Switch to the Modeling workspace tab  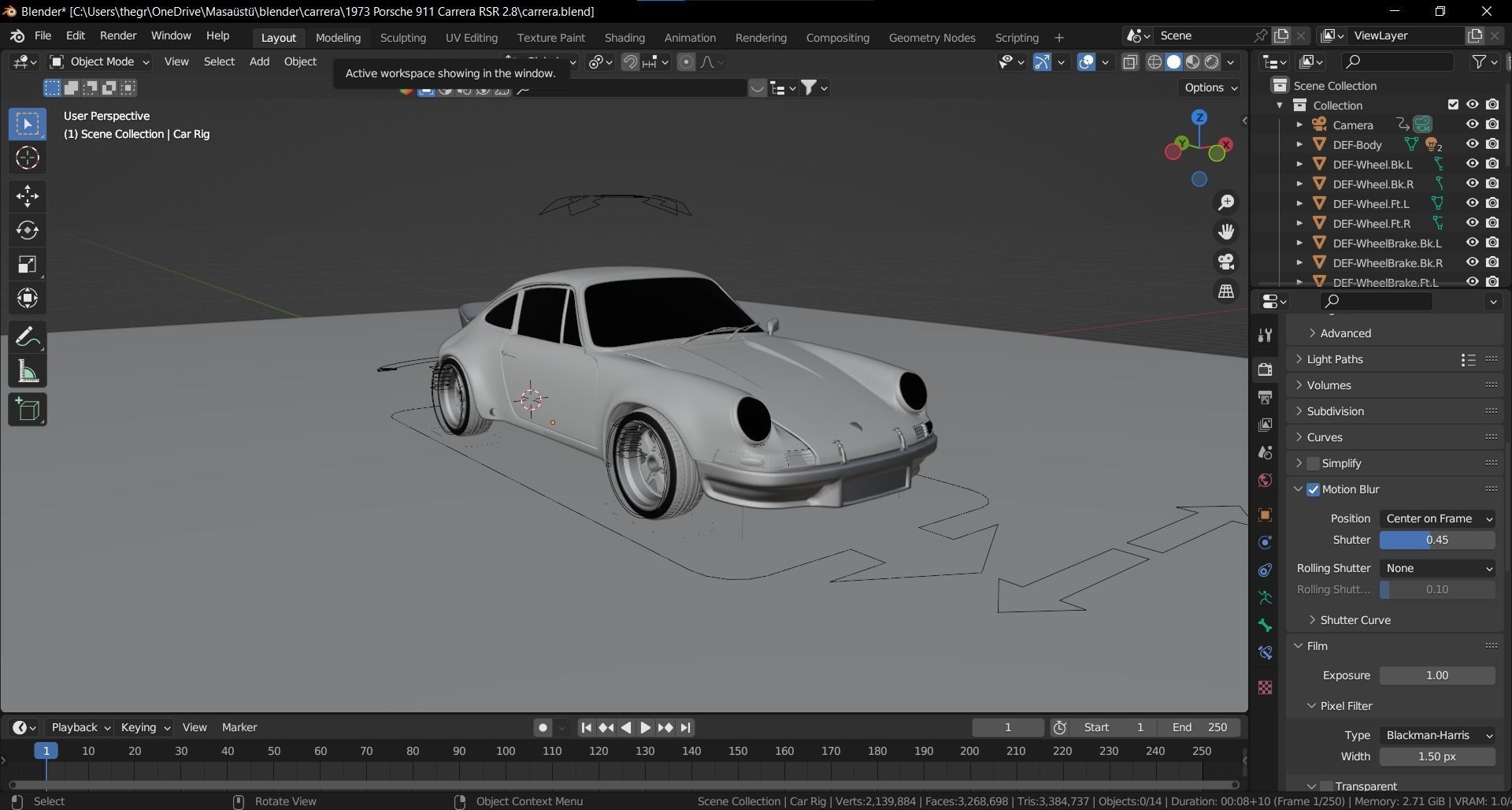click(338, 37)
